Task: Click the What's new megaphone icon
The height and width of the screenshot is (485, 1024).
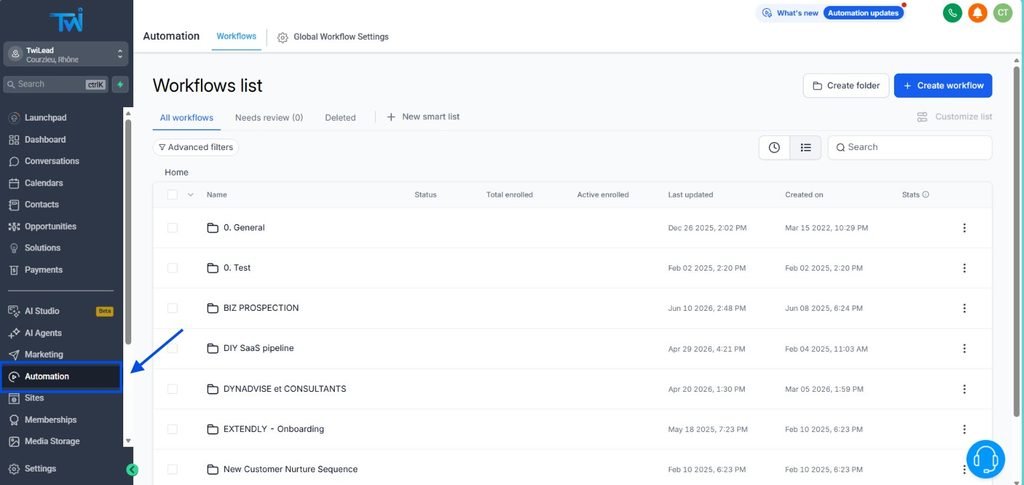Action: click(767, 13)
